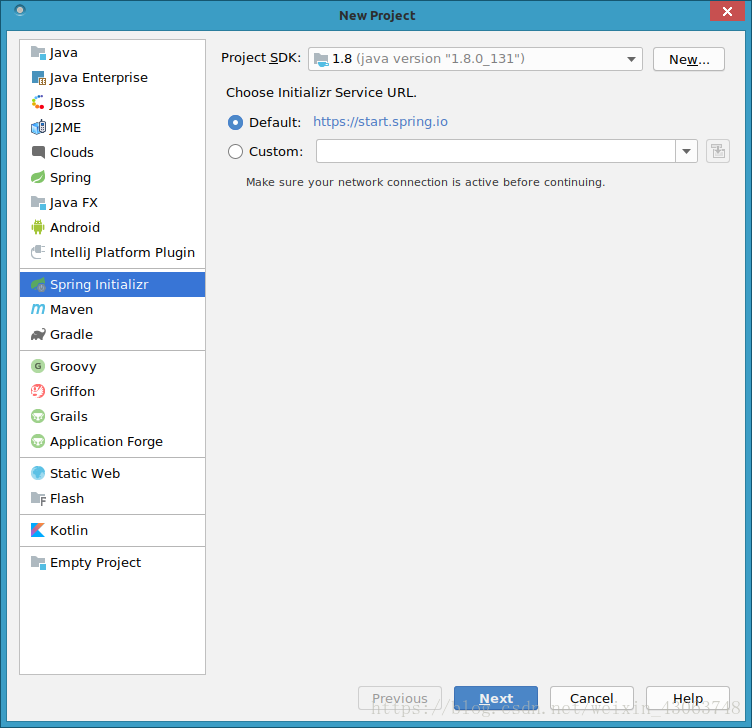Click the Empty Project folder icon
752x728 pixels.
[x=38, y=562]
